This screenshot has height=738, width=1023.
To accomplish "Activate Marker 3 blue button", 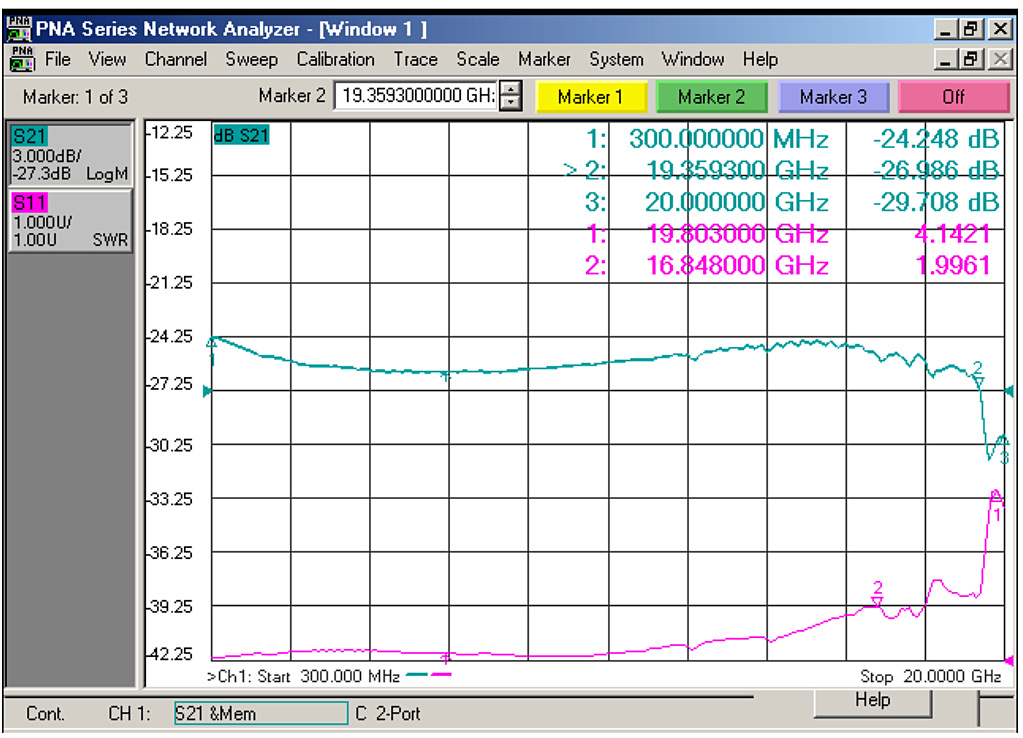I will [832, 97].
